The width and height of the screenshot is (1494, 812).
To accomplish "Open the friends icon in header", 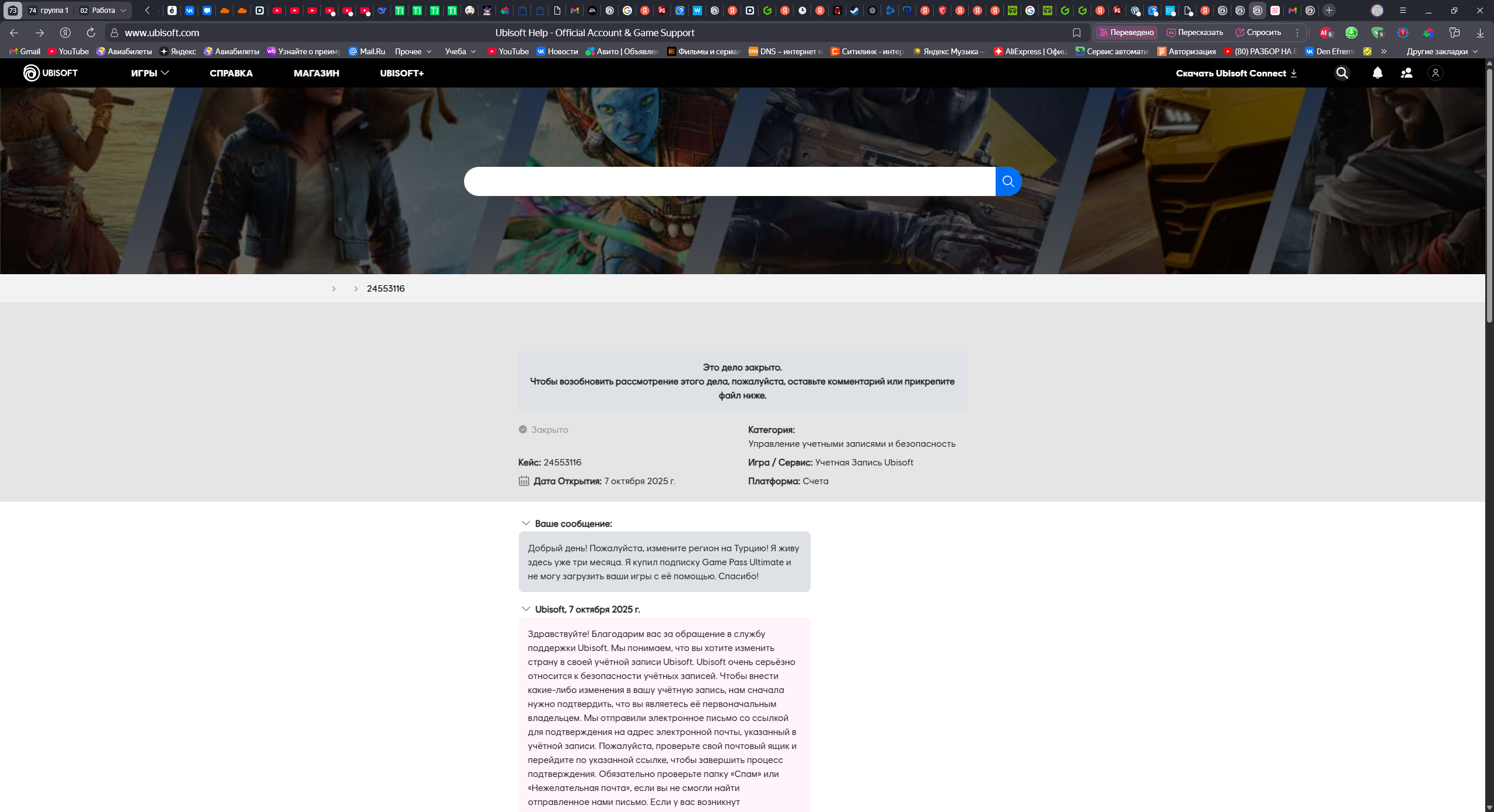I will 1406,73.
